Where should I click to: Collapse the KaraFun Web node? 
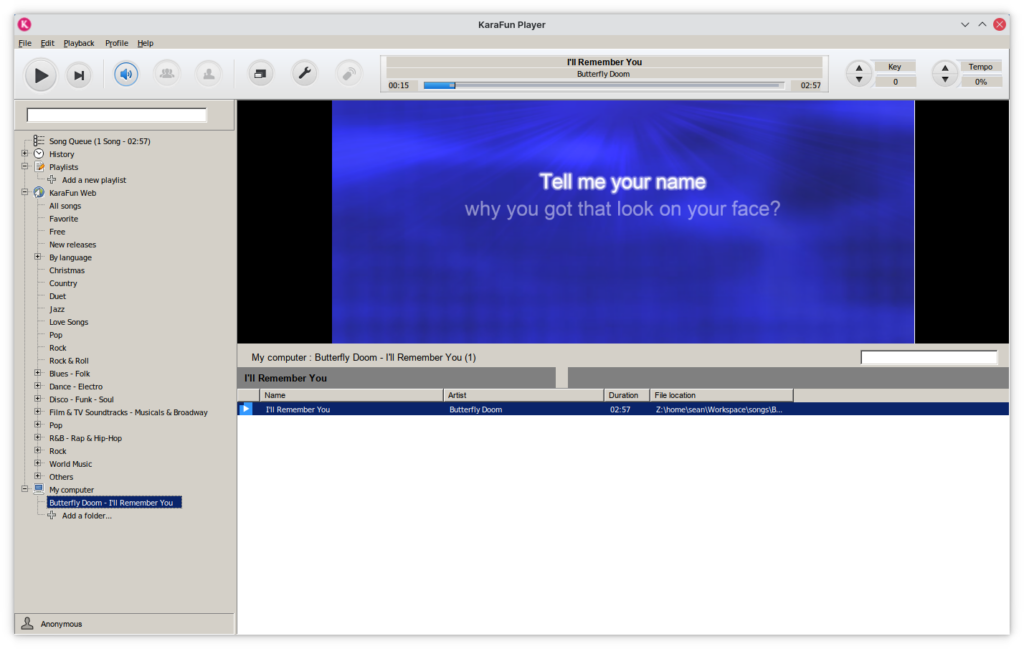pyautogui.click(x=25, y=193)
